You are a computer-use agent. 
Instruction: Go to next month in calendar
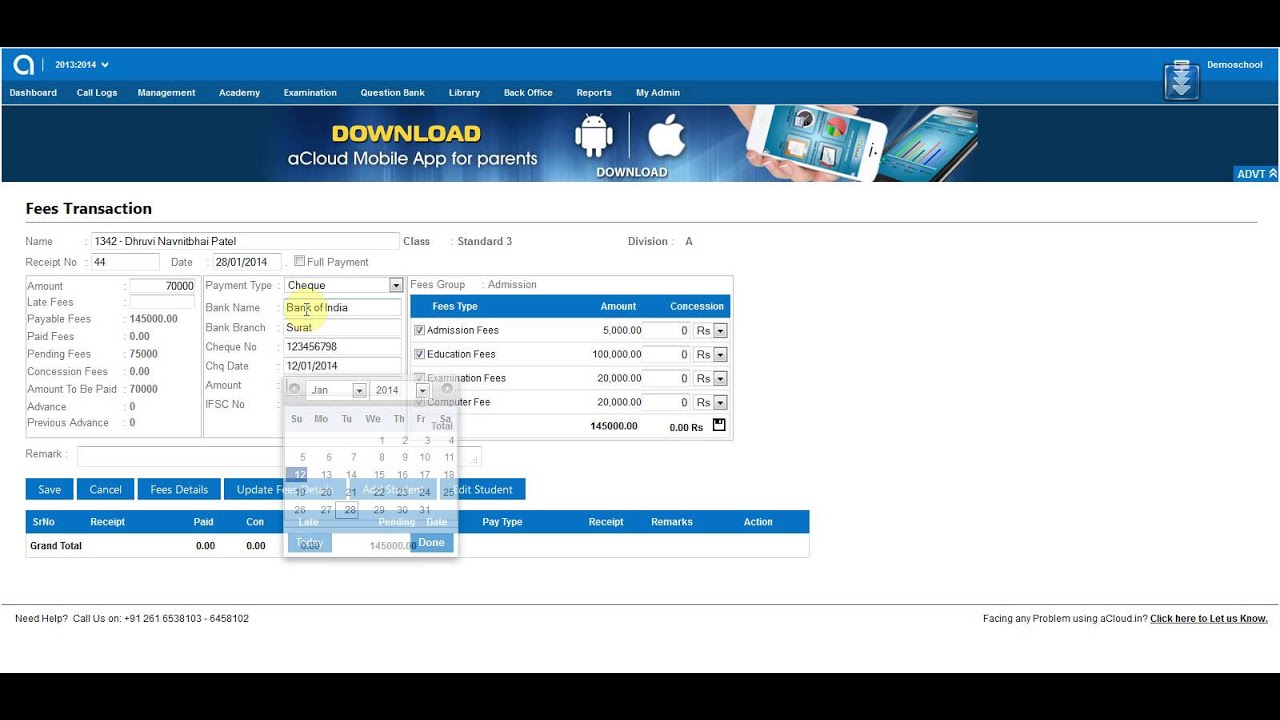click(x=447, y=389)
